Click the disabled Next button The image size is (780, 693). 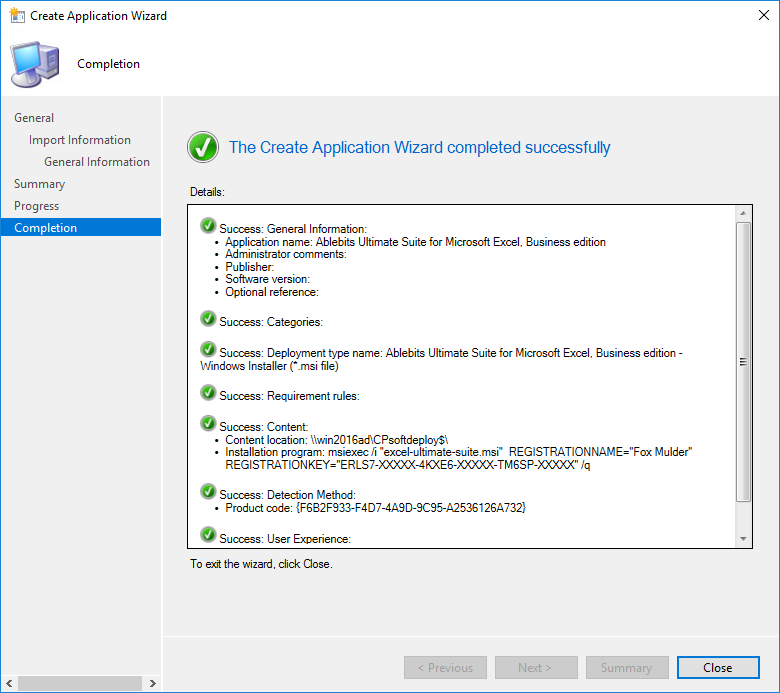point(536,667)
